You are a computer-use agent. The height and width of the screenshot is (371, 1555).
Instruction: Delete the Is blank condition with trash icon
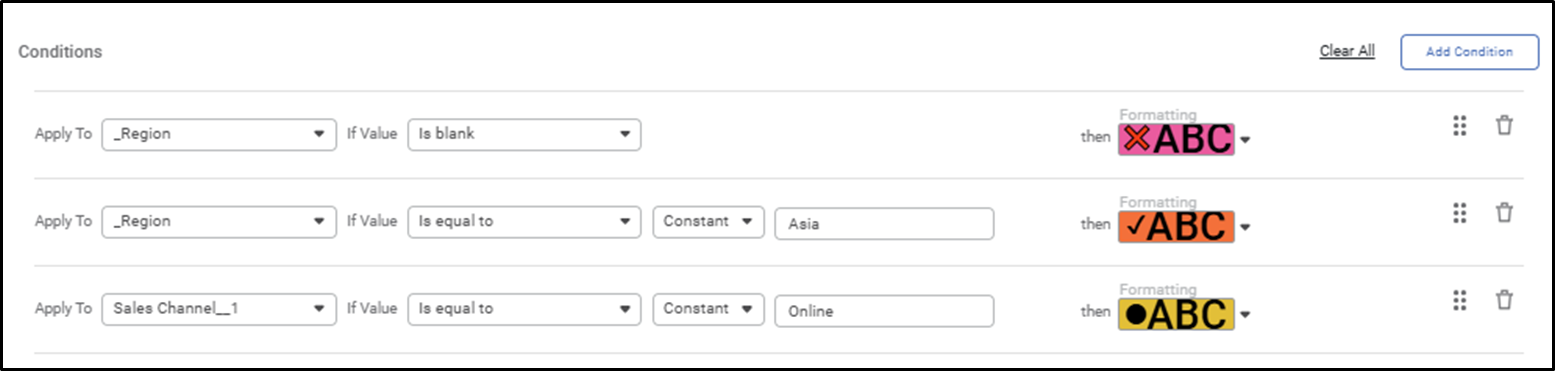pyautogui.click(x=1504, y=125)
